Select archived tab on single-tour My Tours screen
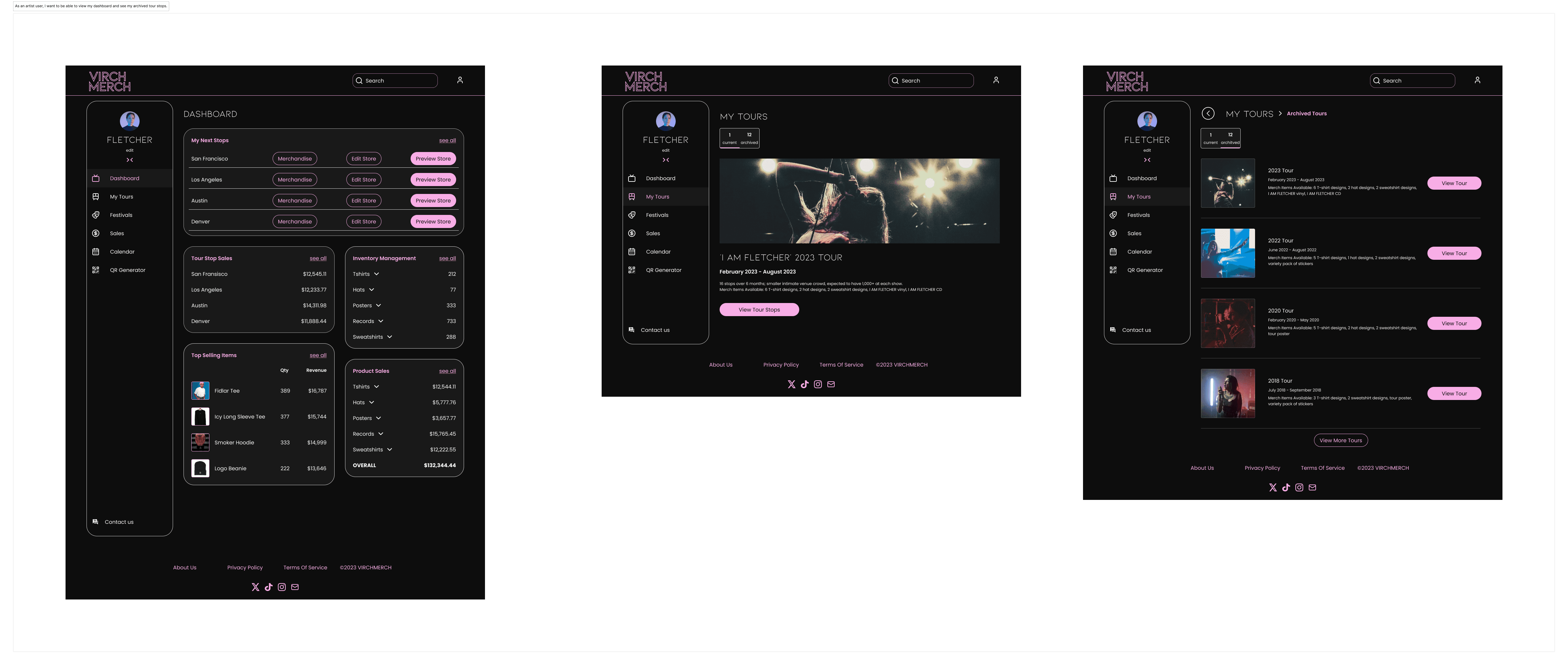The width and height of the screenshot is (1568, 665). (x=749, y=138)
